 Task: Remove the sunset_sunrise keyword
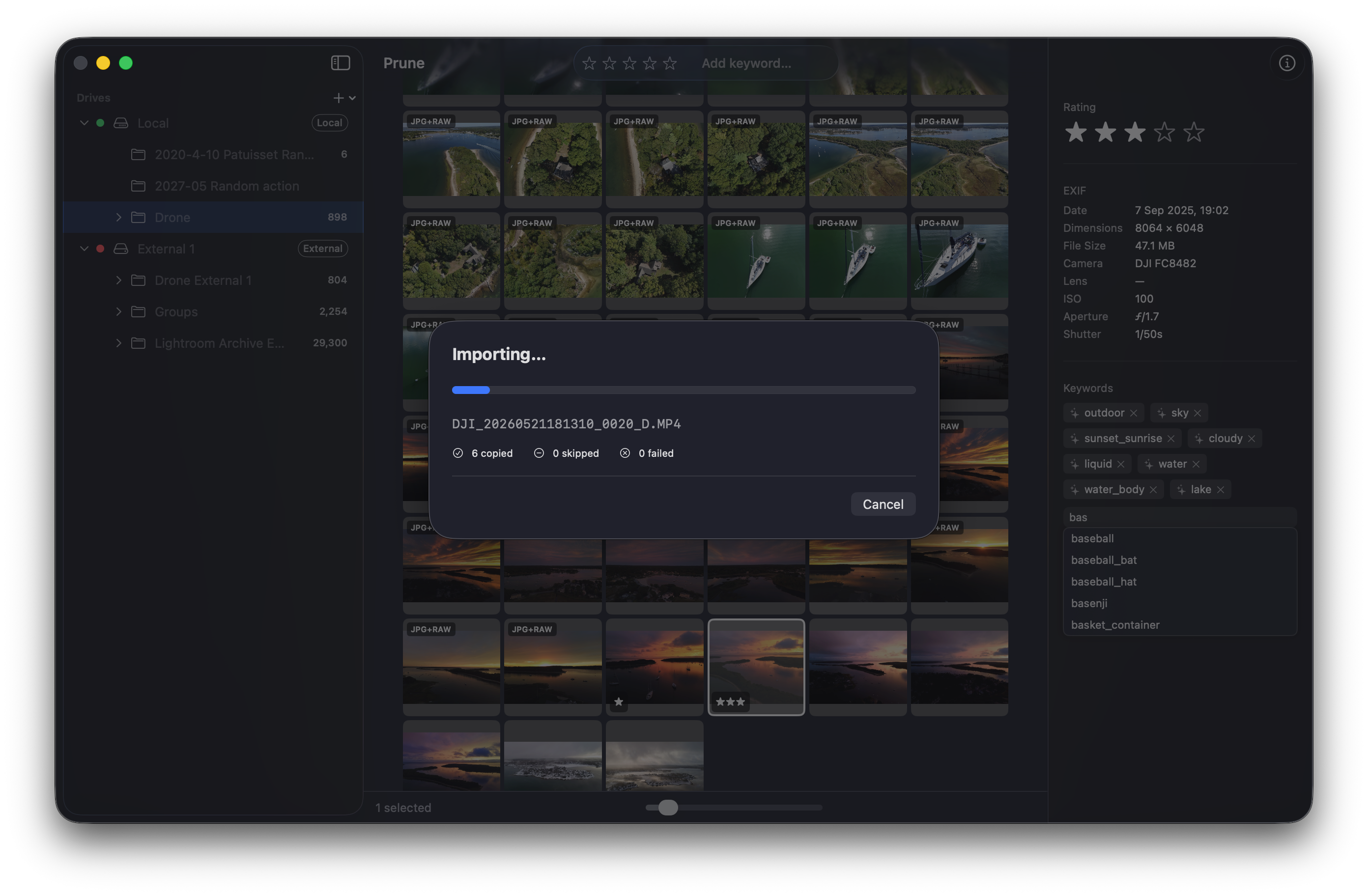coord(1171,439)
